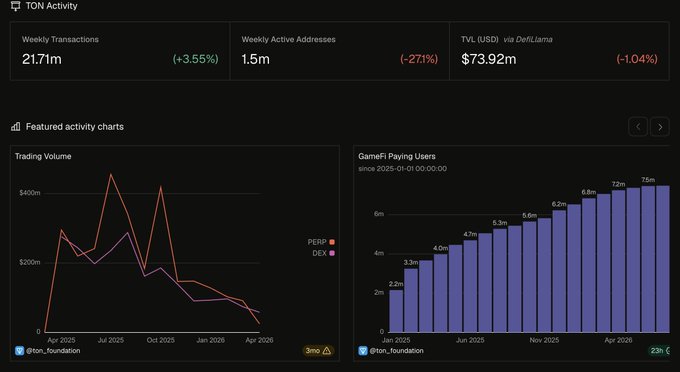Click the $200m y-axis label
Screen dimensions: 680x372
pyautogui.click(x=29, y=262)
